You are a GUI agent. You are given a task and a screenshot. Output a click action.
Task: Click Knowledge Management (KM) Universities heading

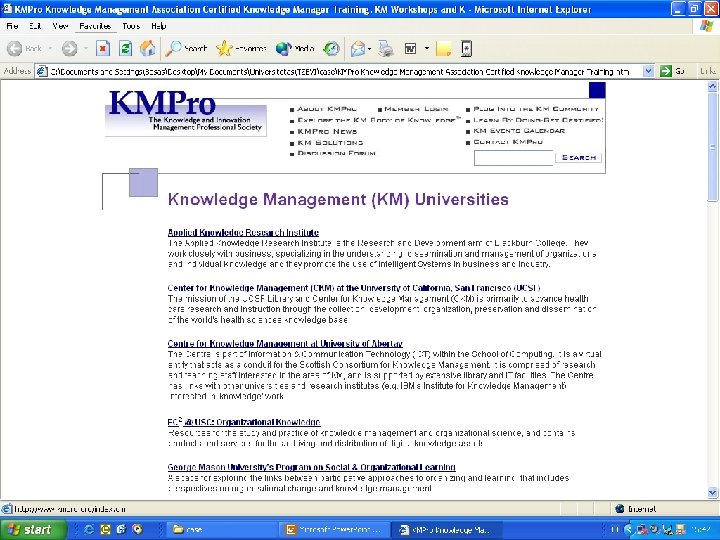coord(338,199)
